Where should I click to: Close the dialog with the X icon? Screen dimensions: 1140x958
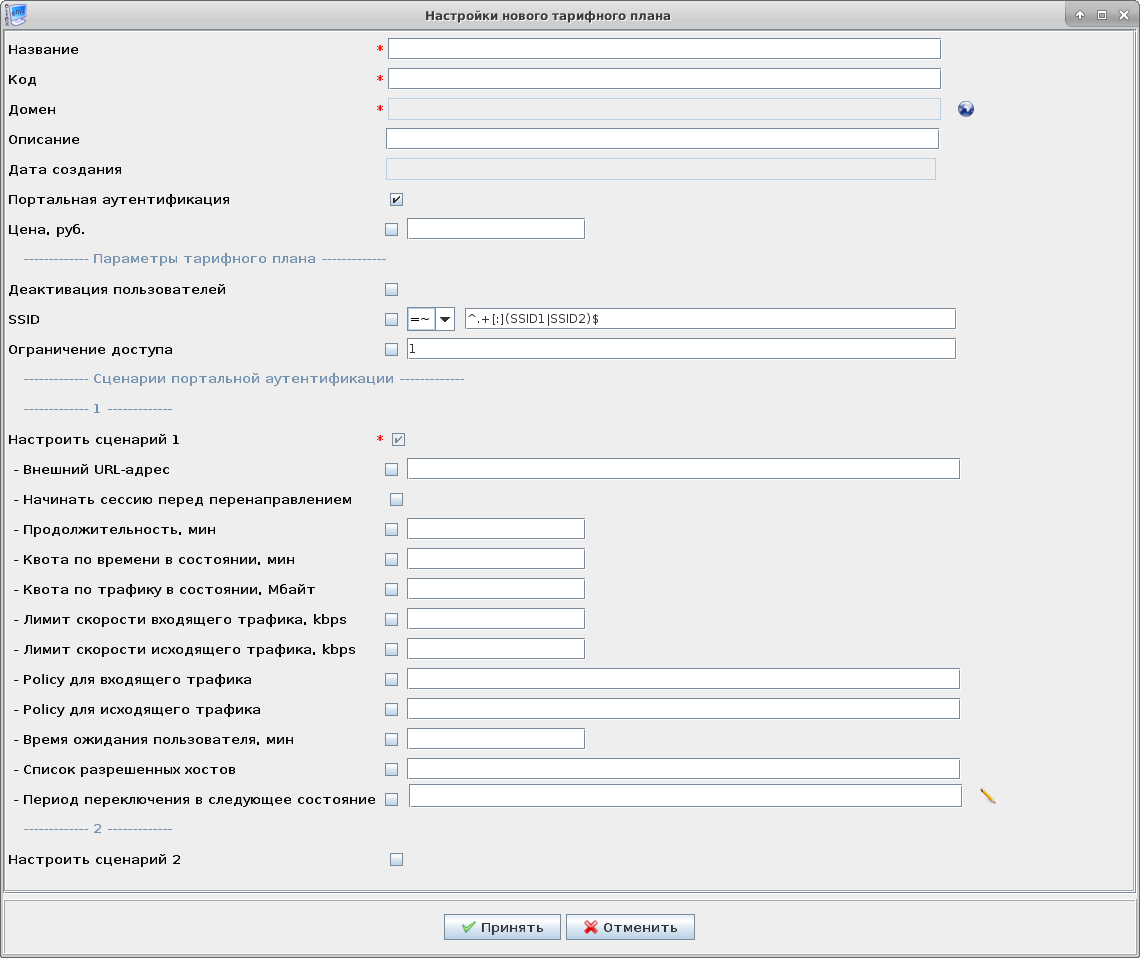tap(1122, 15)
